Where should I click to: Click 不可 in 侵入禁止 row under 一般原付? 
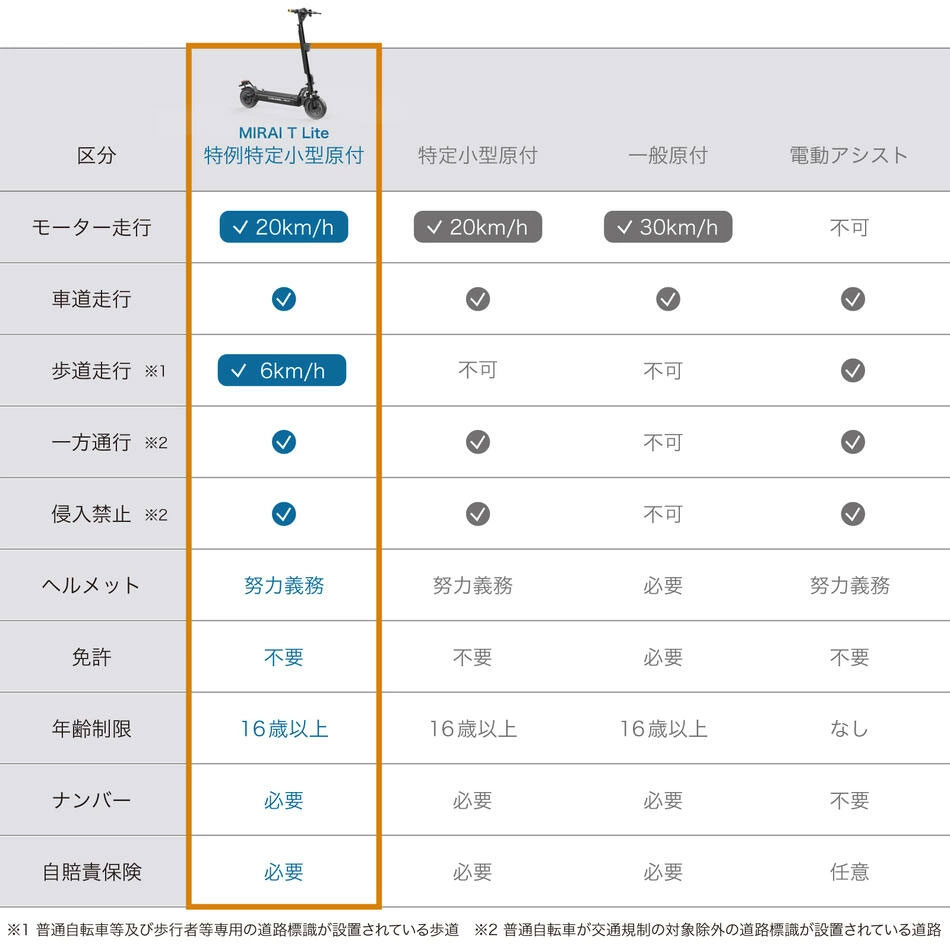coord(663,514)
